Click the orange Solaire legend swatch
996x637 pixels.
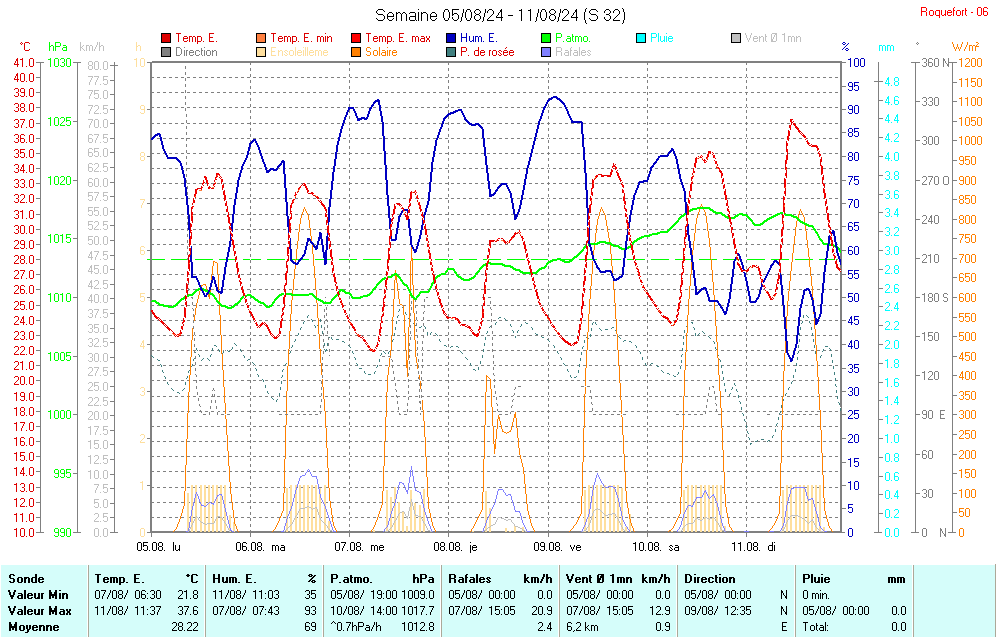[x=356, y=52]
